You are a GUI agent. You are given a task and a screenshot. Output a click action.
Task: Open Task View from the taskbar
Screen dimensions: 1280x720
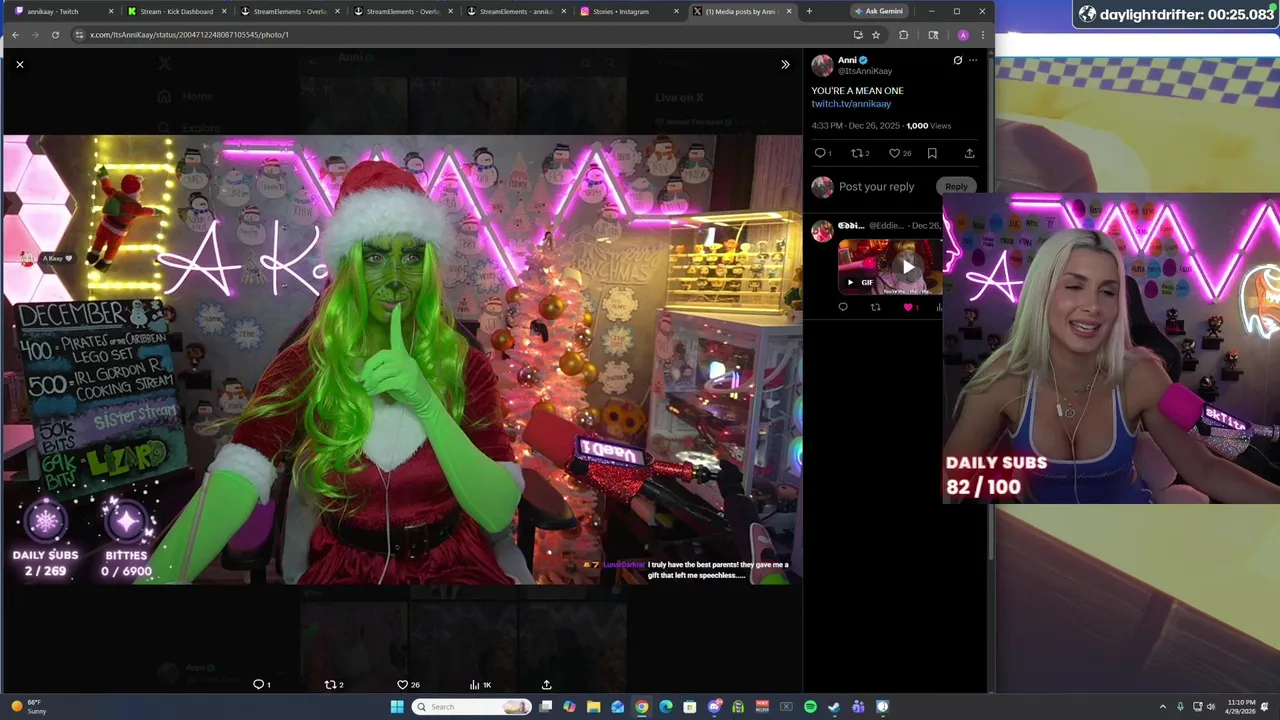pyautogui.click(x=545, y=707)
